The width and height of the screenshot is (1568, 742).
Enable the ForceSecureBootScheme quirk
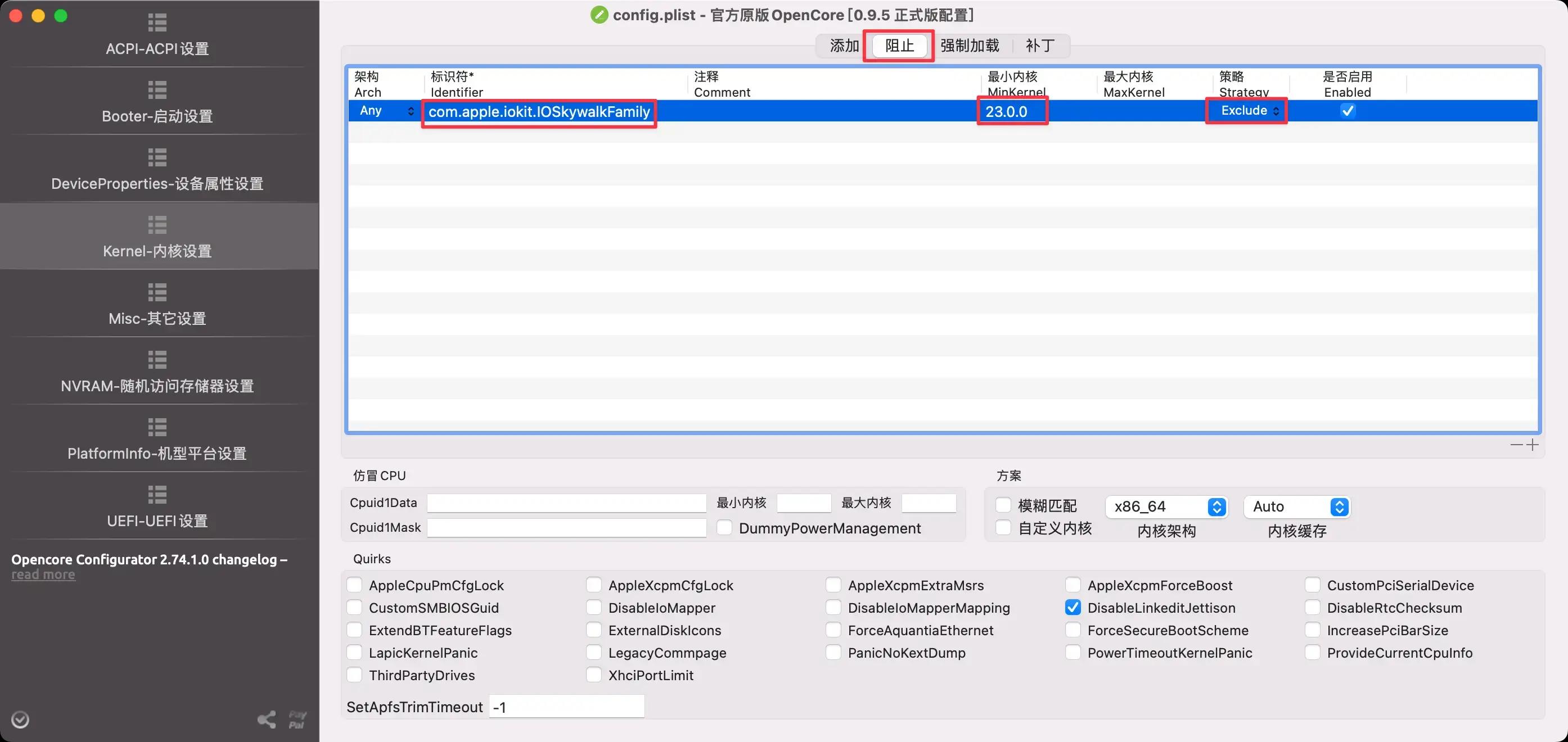pyautogui.click(x=1073, y=630)
